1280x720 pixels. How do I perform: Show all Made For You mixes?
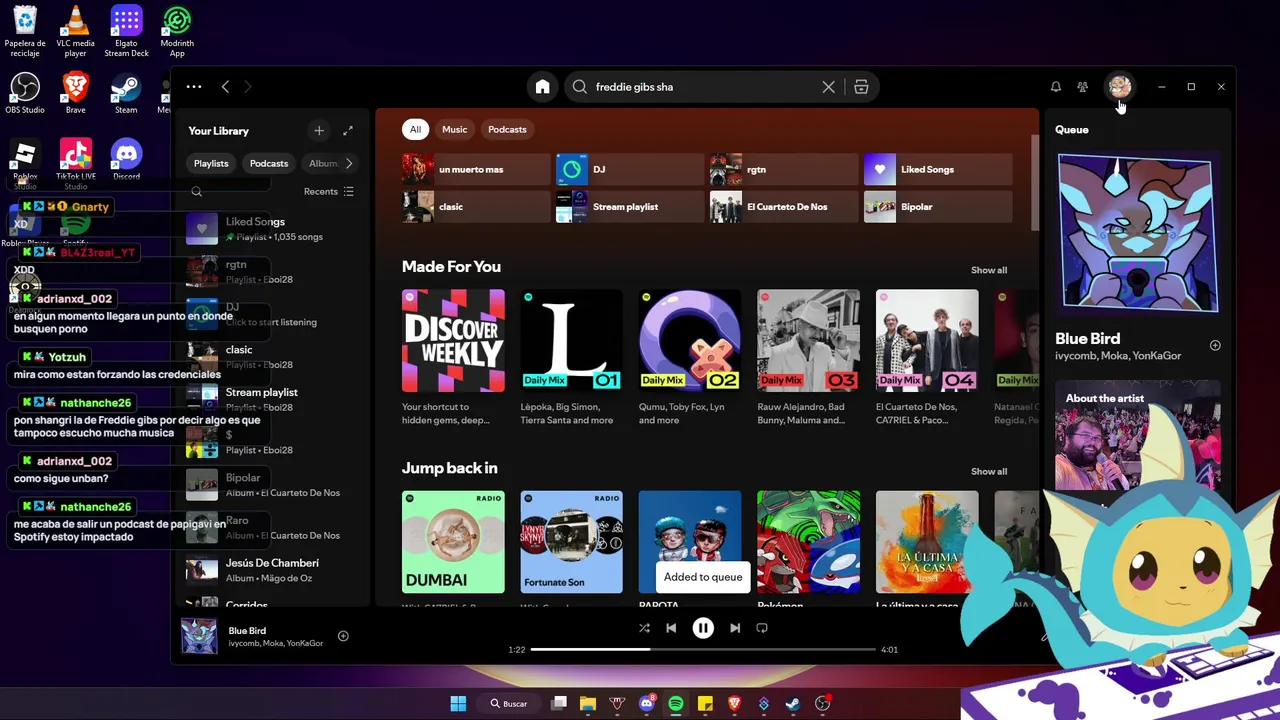click(989, 270)
